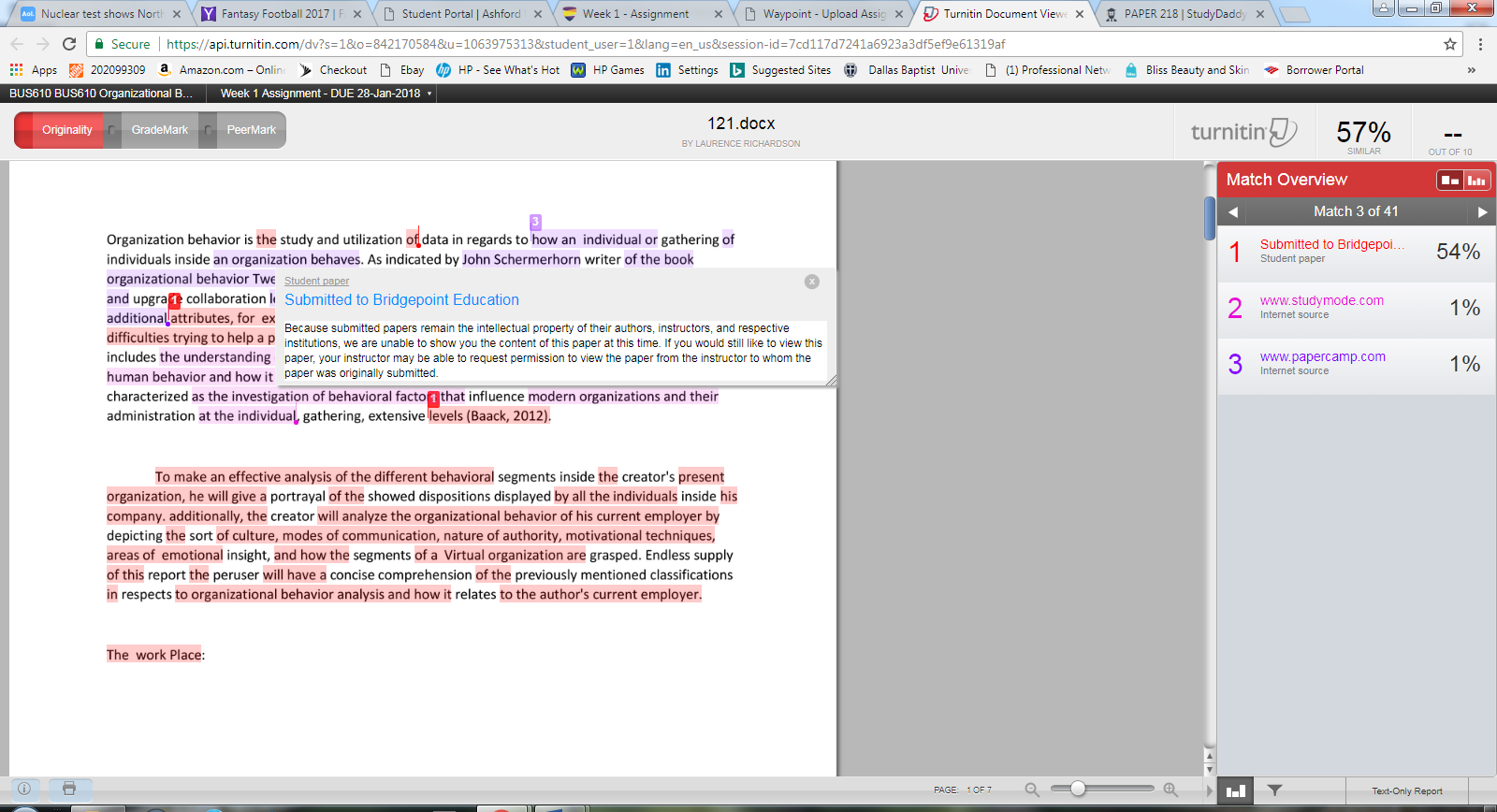Switch to the PAPER 218 StudyDaddy tab
This screenshot has width=1497, height=812.
pyautogui.click(x=1185, y=14)
